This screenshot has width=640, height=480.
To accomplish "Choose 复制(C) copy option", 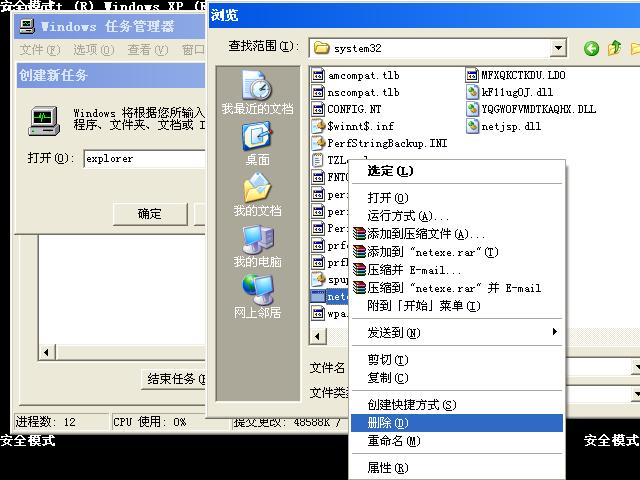I will click(x=456, y=378).
